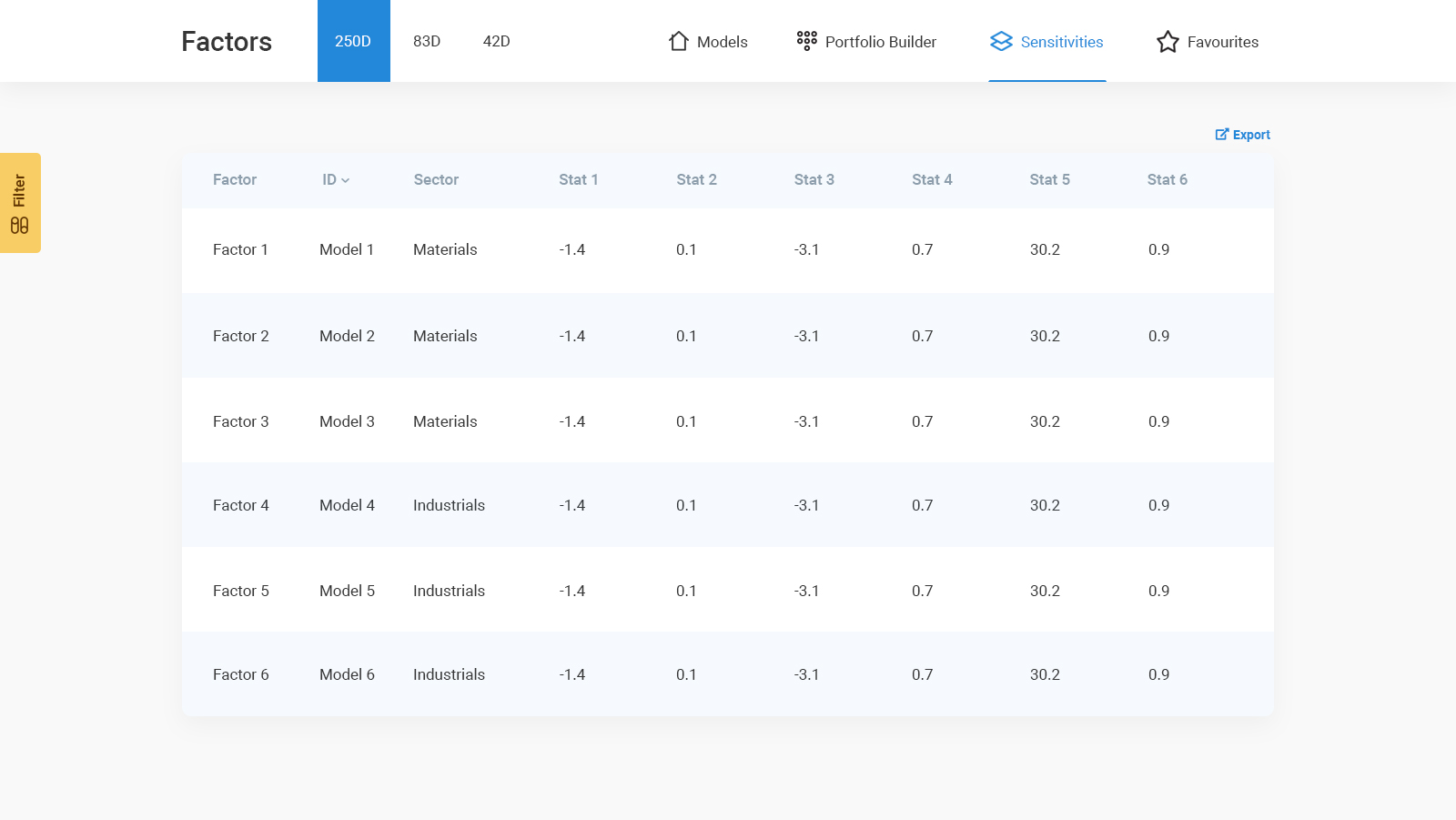The width and height of the screenshot is (1456, 820).
Task: Click the Sector column header
Action: 436,180
